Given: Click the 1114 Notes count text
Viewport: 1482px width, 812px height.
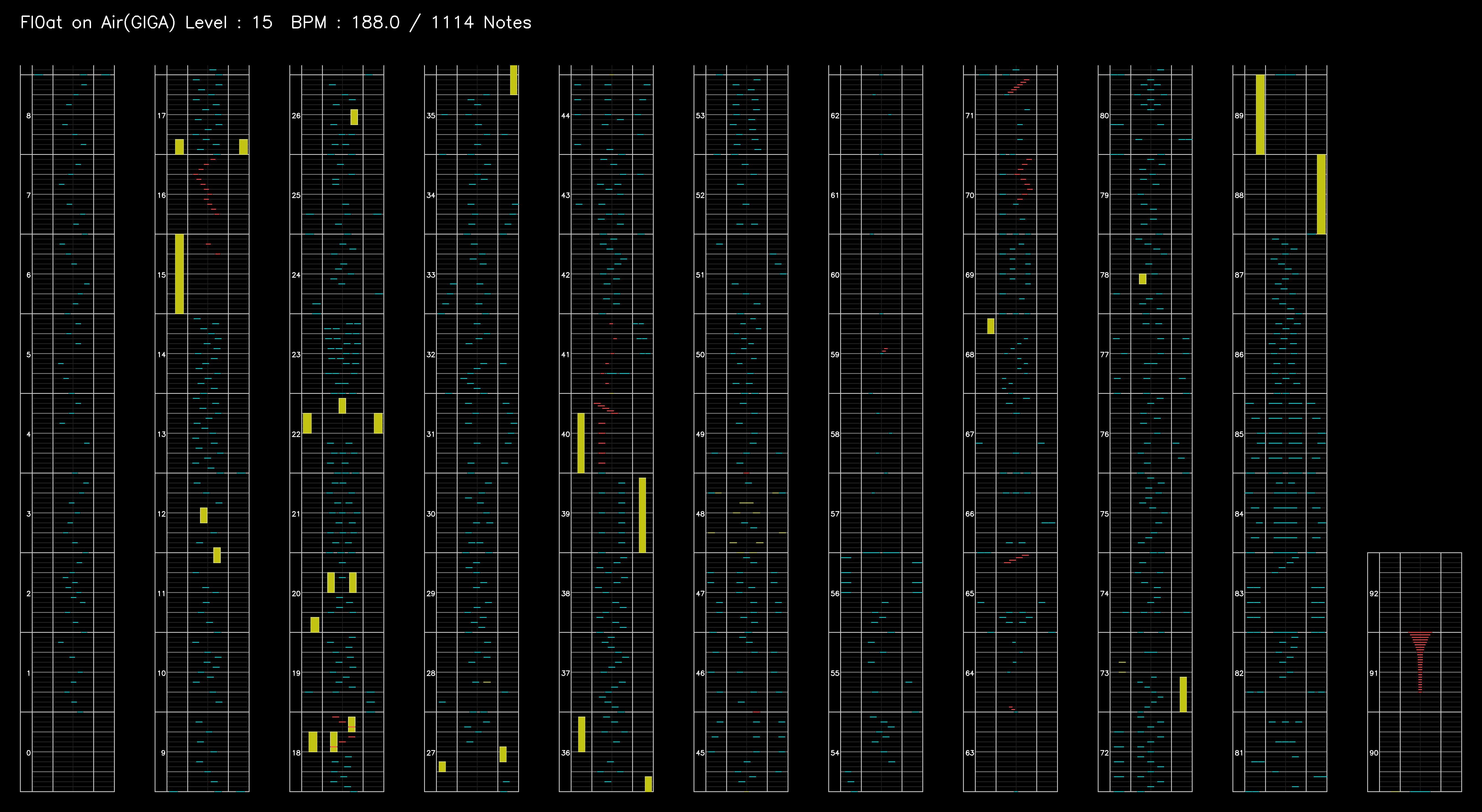Looking at the screenshot, I should (x=481, y=22).
